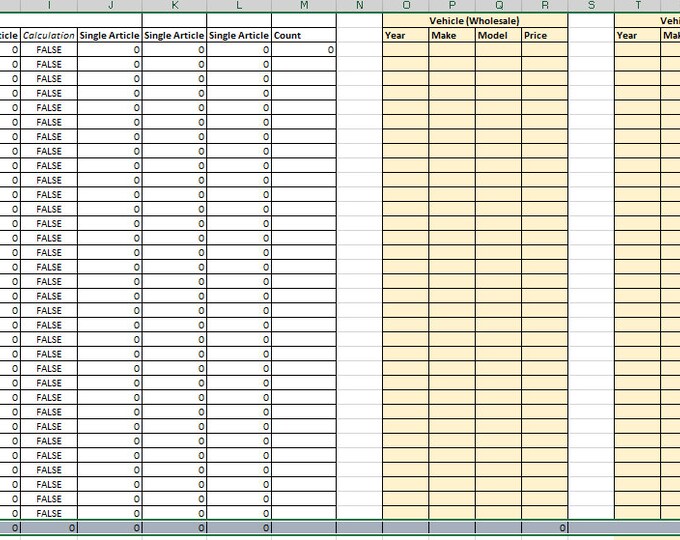Image resolution: width=680 pixels, height=540 pixels.
Task: Select column K header
Action: pos(174,5)
